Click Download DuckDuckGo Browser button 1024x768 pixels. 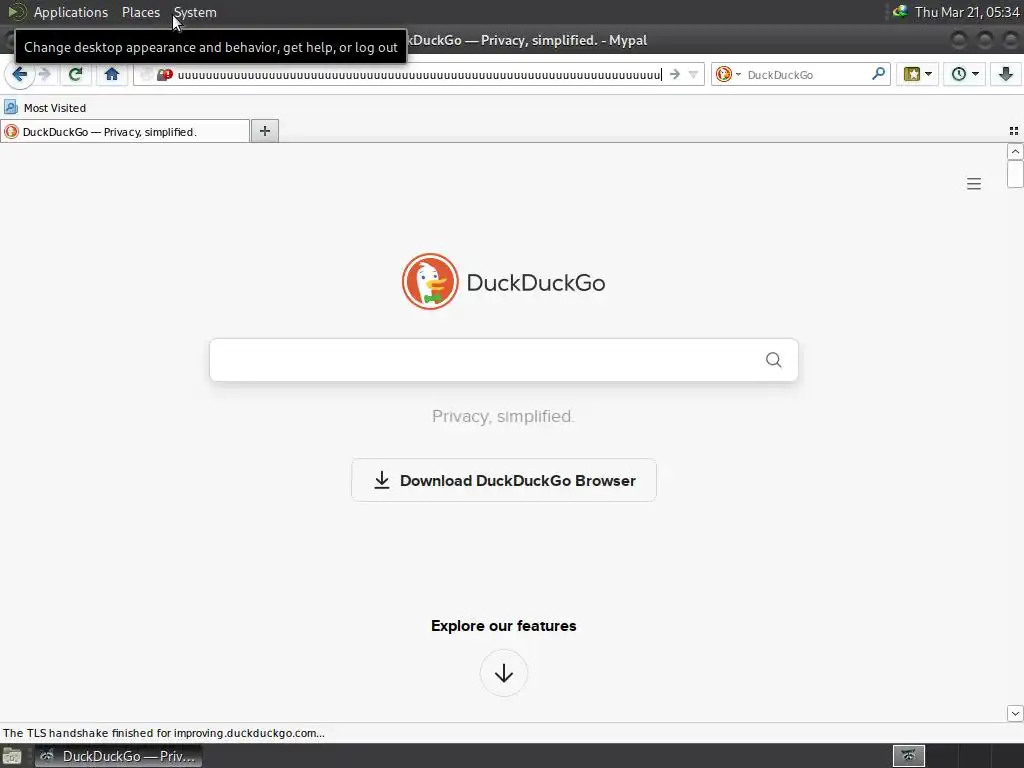tap(504, 481)
